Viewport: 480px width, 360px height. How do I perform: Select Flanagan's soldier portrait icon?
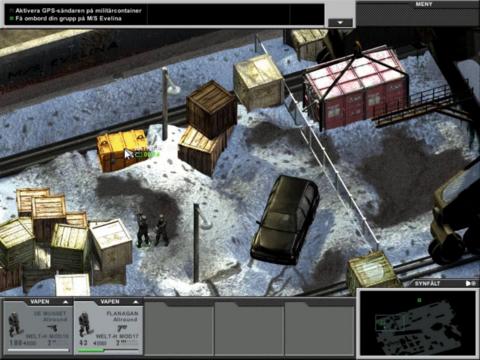click(84, 324)
